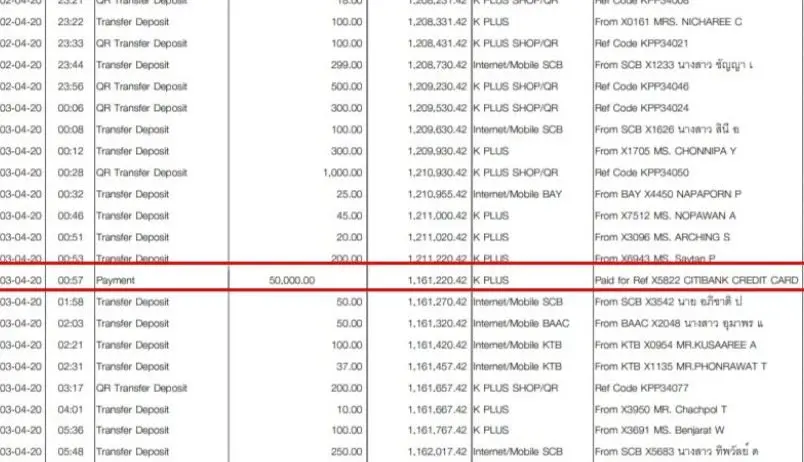This screenshot has width=804, height=462.
Task: Click the 37.00 deposit amount
Action: pyautogui.click(x=346, y=366)
